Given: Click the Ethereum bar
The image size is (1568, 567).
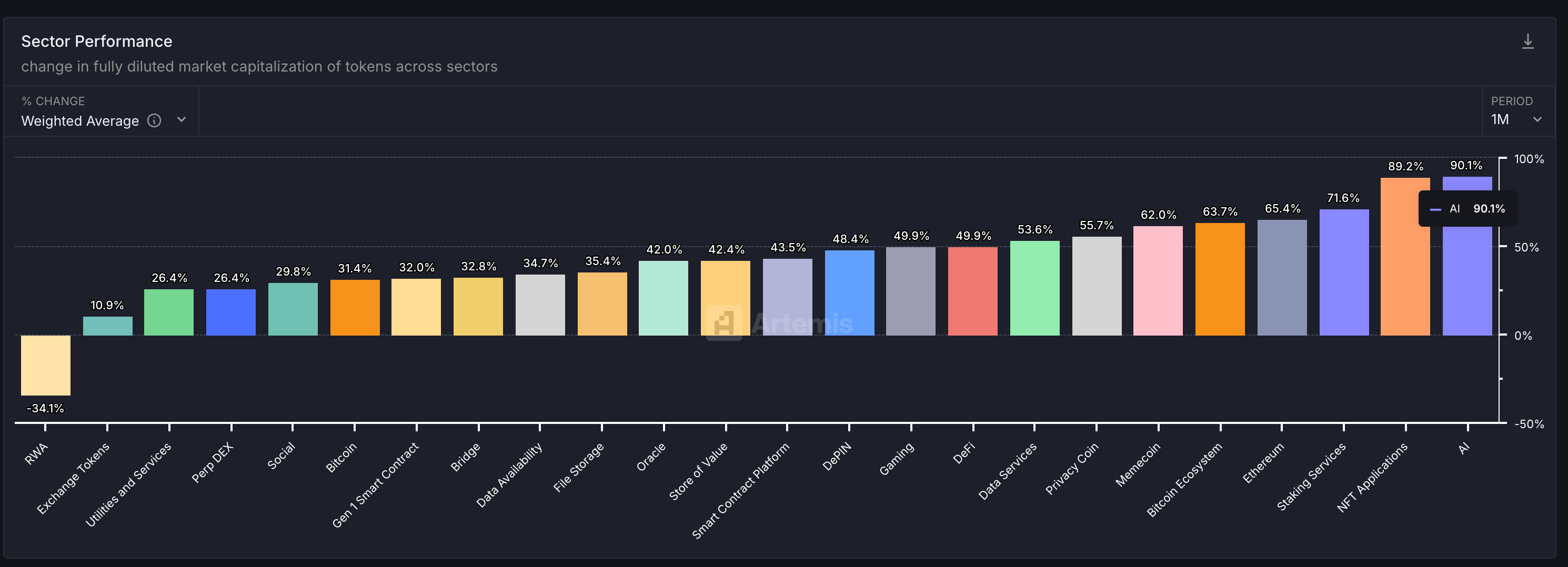Looking at the screenshot, I should pyautogui.click(x=1282, y=277).
